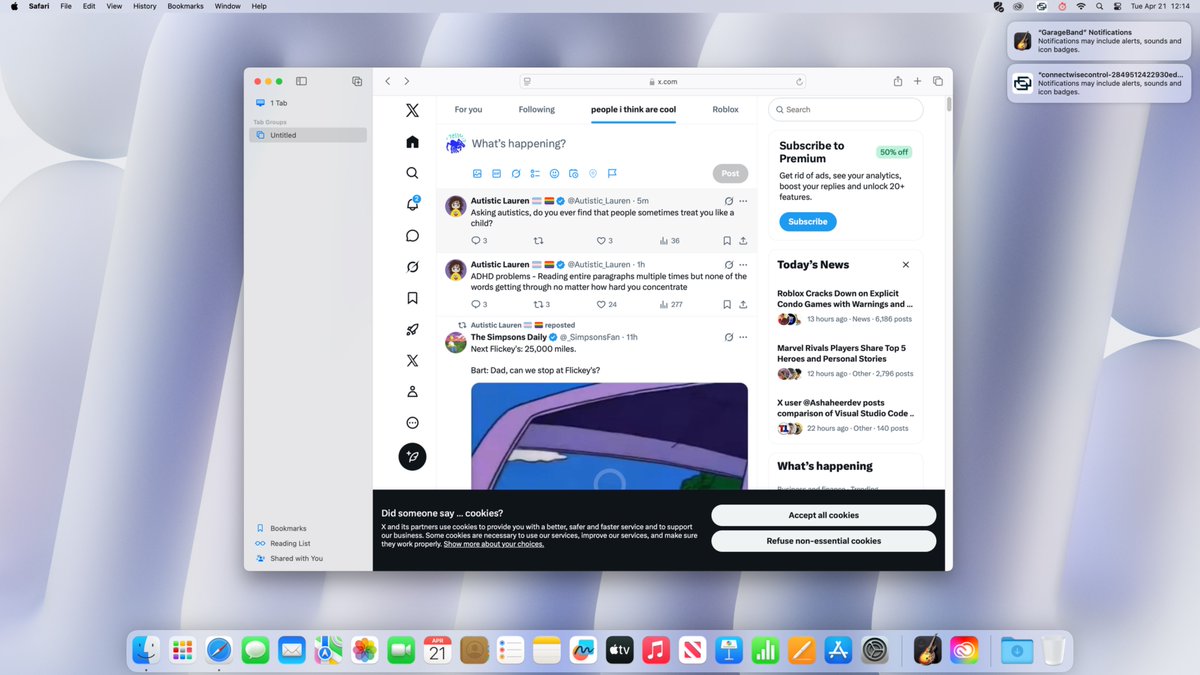Open Reading List in Safari sidebar
The image size is (1200, 675).
(x=290, y=543)
